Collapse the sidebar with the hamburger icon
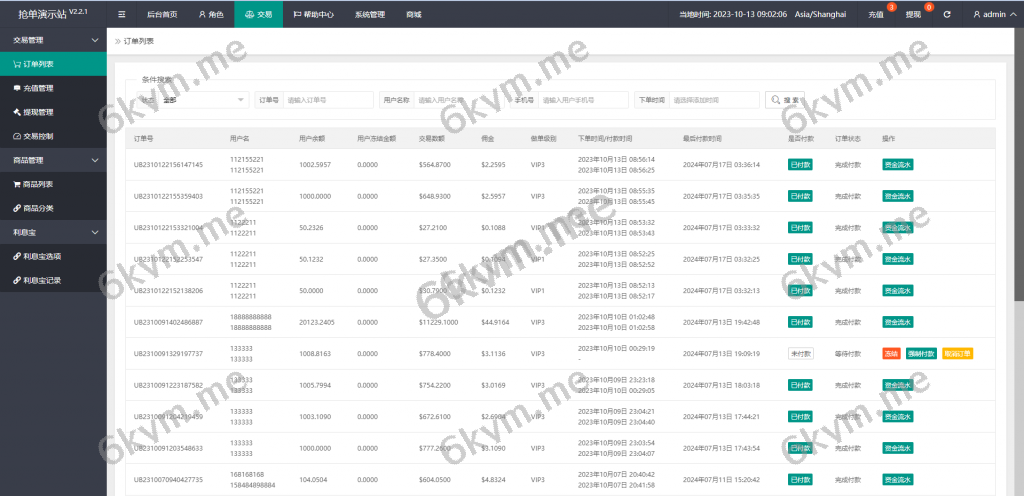The width and height of the screenshot is (1024, 496). (121, 14)
